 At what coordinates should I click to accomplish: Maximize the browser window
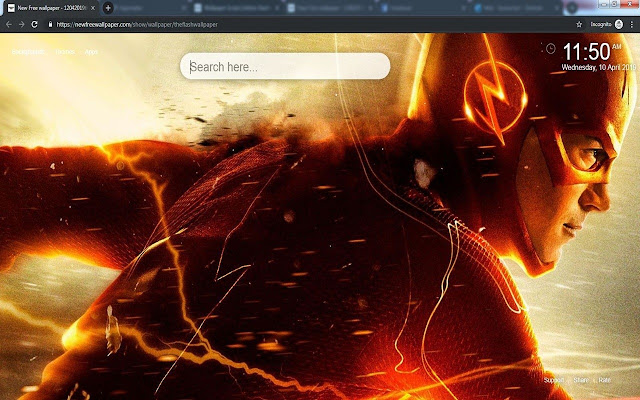pyautogui.click(x=614, y=4)
